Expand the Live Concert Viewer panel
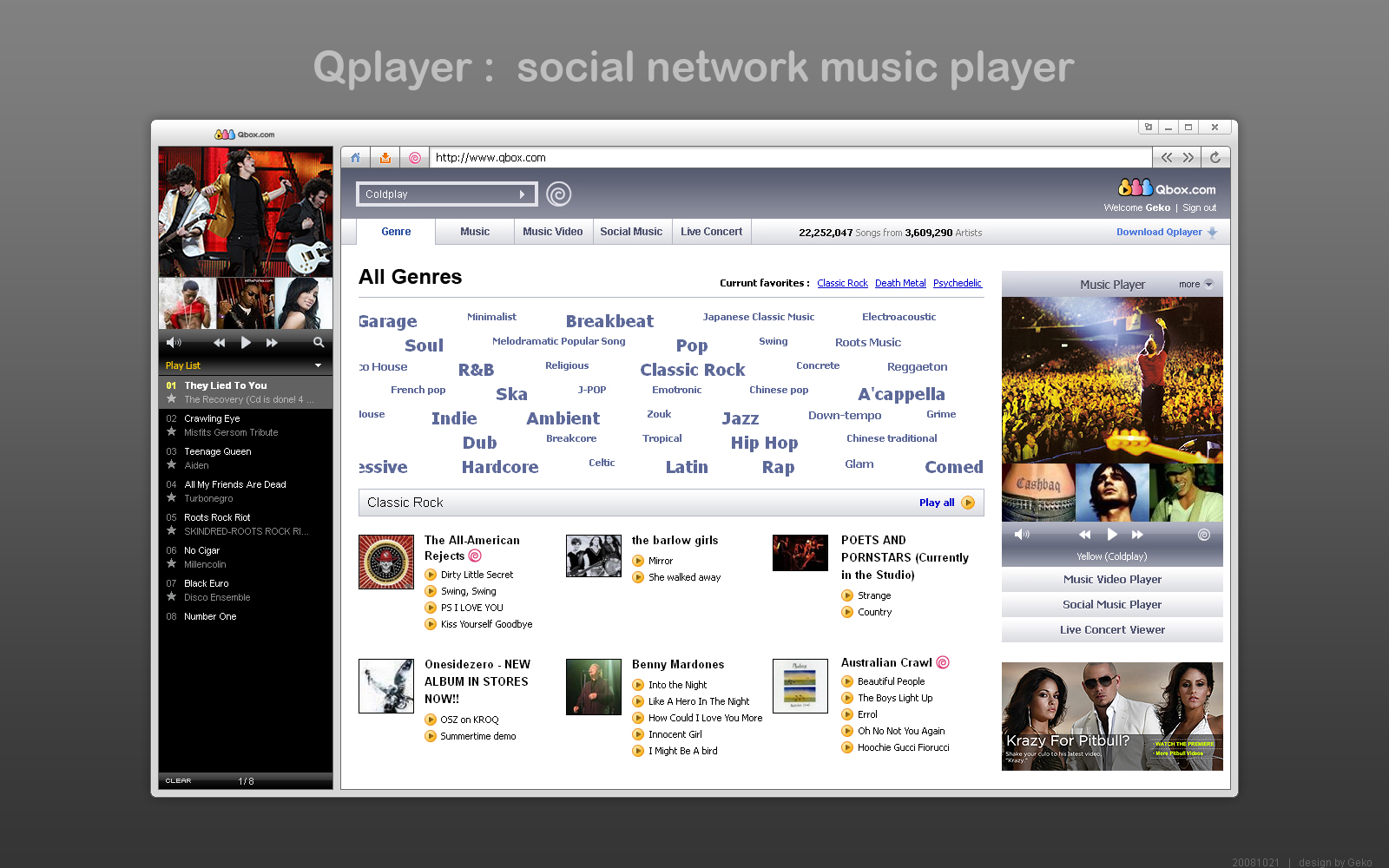Image resolution: width=1389 pixels, height=868 pixels. (1112, 629)
